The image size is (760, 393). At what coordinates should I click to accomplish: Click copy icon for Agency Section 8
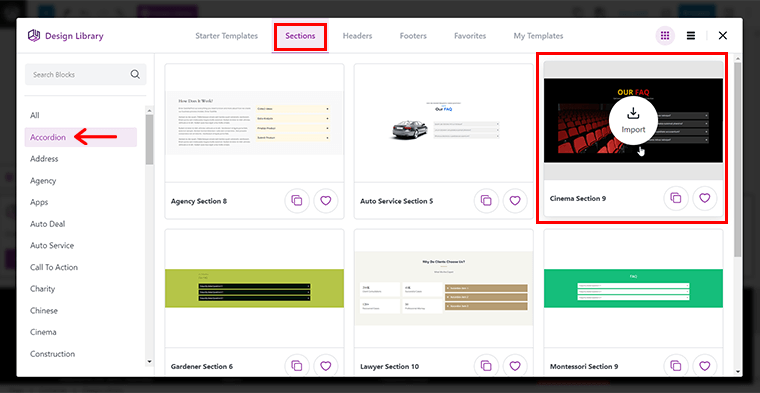pos(297,201)
